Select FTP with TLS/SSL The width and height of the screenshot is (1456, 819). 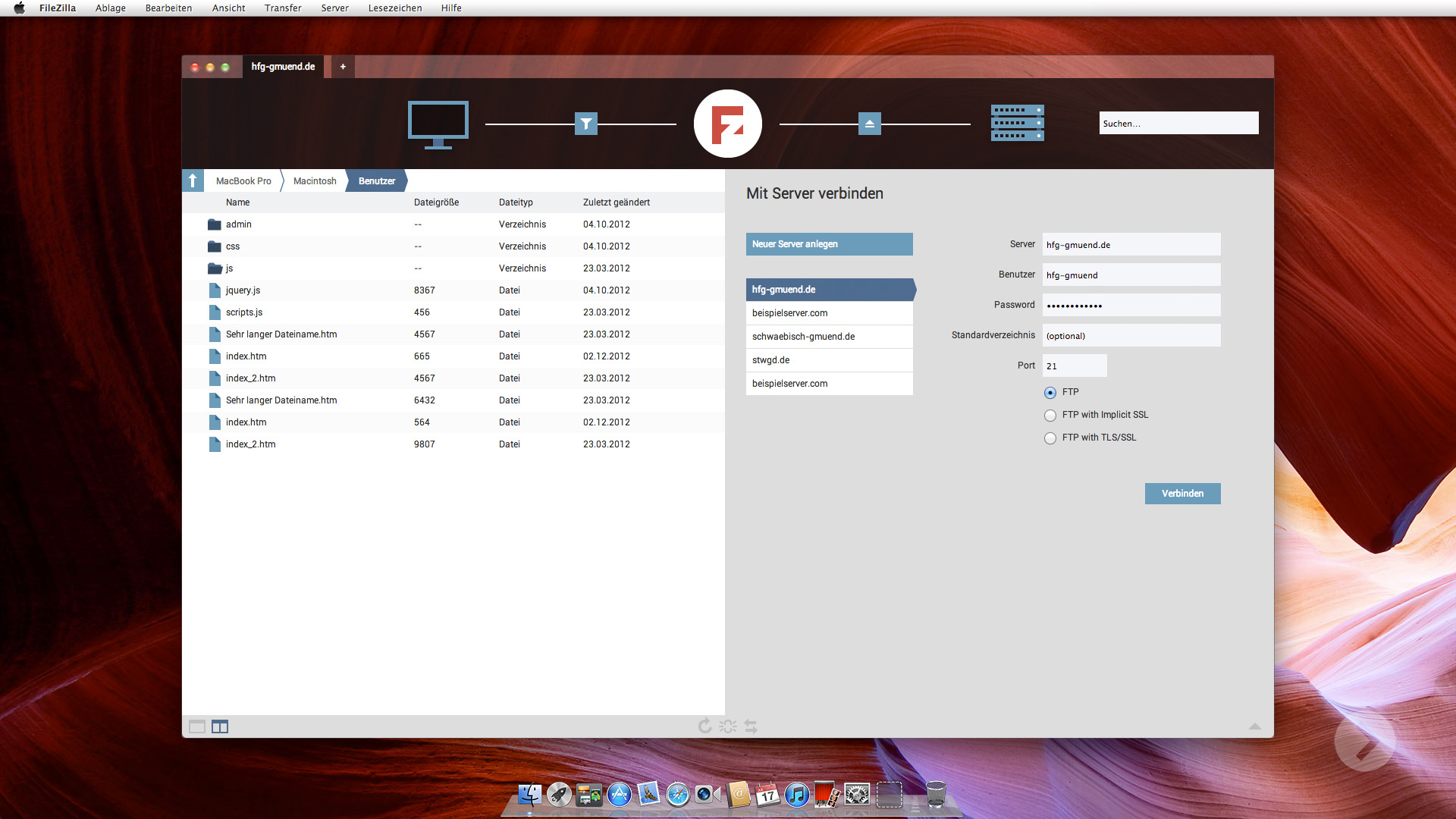point(1050,438)
